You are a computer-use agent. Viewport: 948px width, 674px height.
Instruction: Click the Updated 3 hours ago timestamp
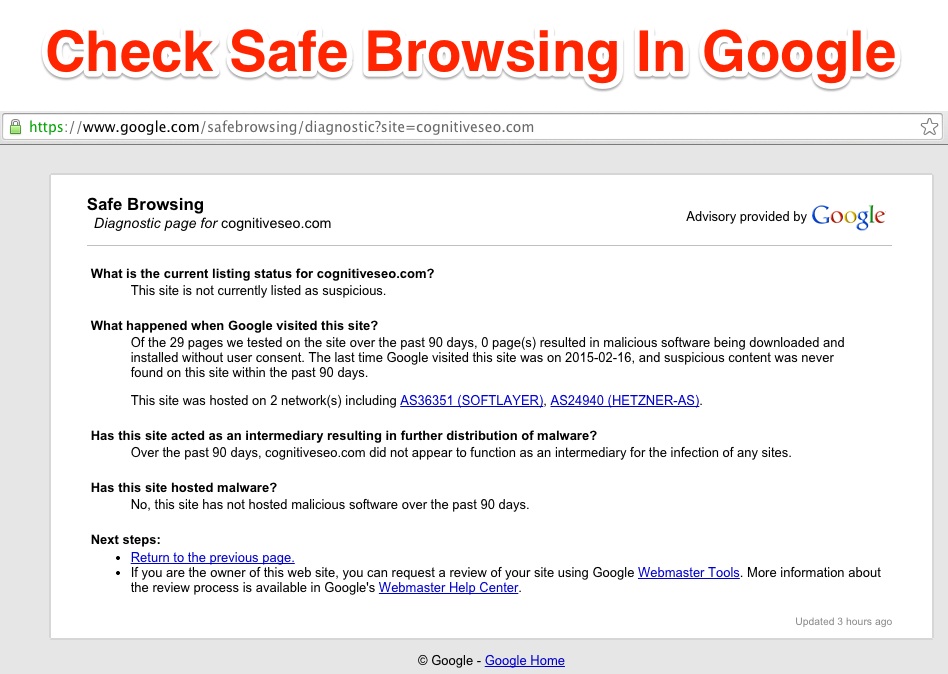[843, 621]
